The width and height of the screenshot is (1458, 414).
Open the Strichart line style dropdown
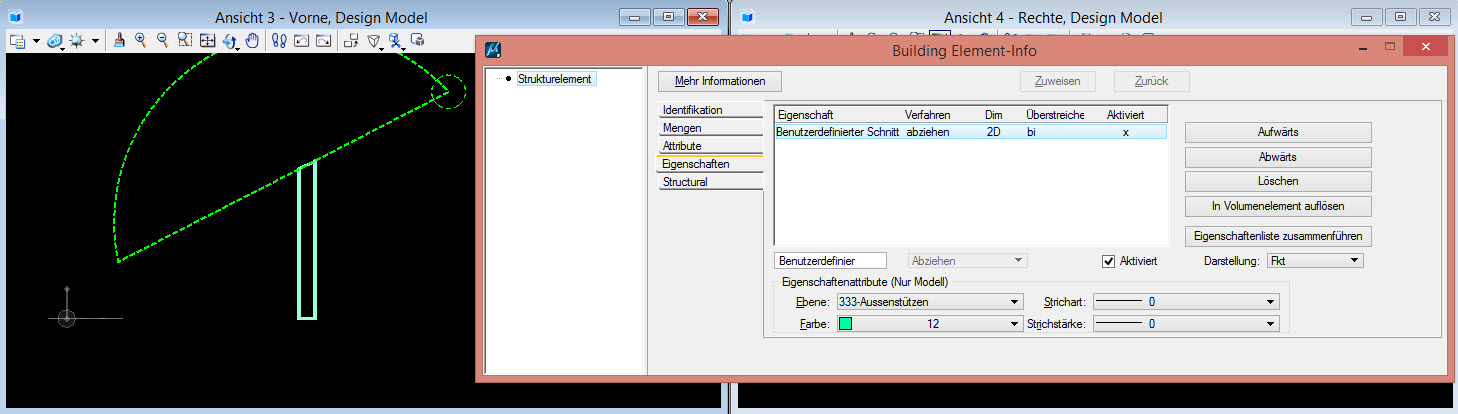1186,301
